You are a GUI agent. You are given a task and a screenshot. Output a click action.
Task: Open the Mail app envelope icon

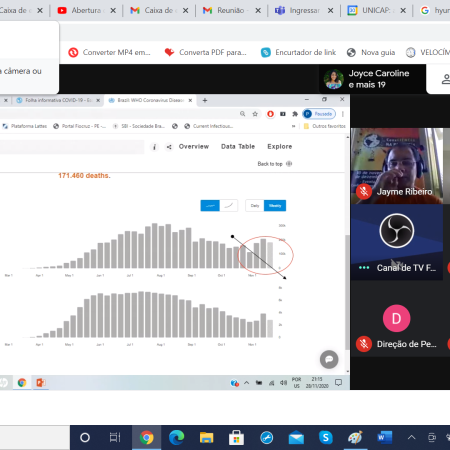(296, 437)
